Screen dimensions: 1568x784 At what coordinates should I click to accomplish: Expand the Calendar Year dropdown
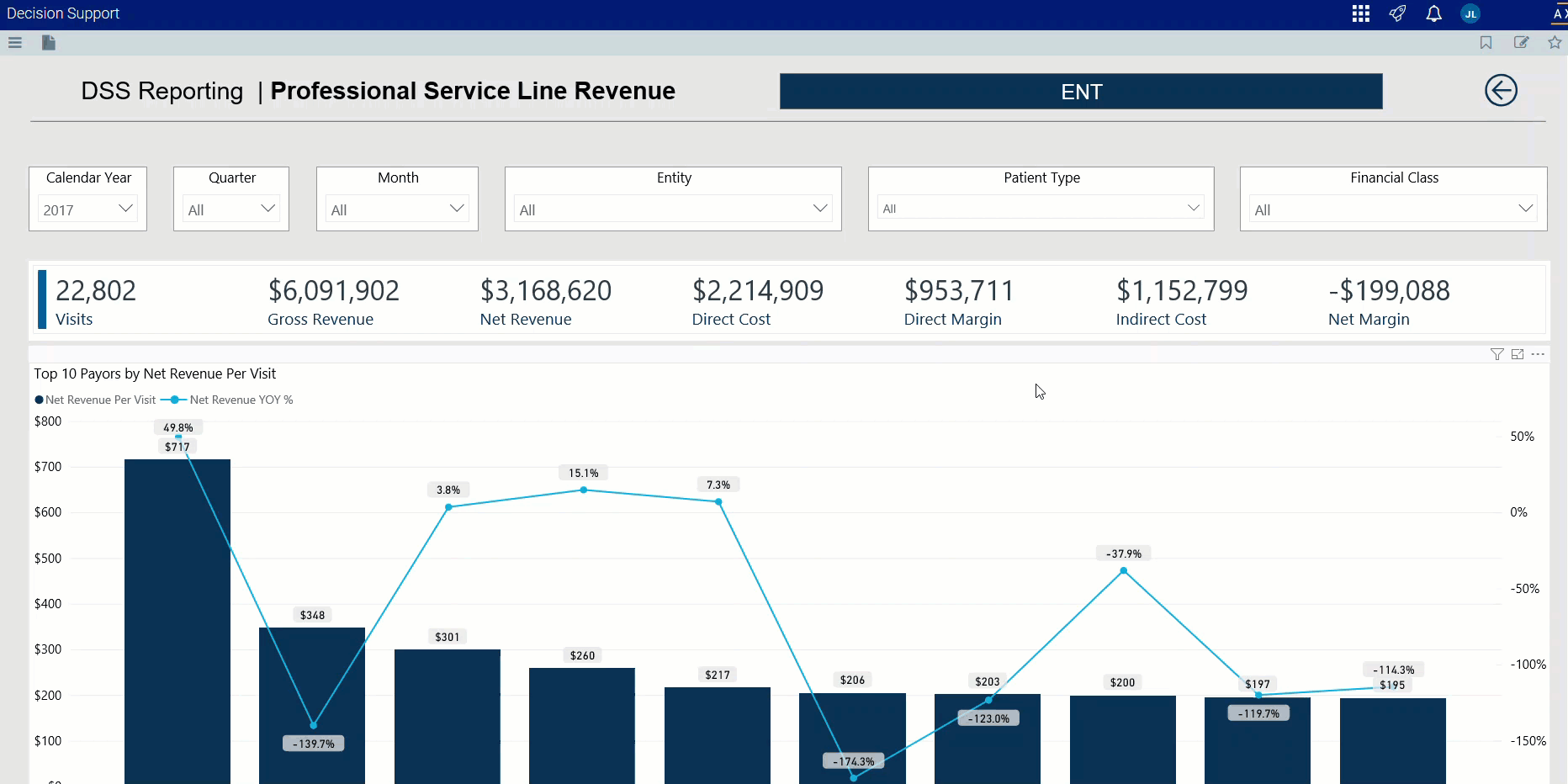coord(87,209)
